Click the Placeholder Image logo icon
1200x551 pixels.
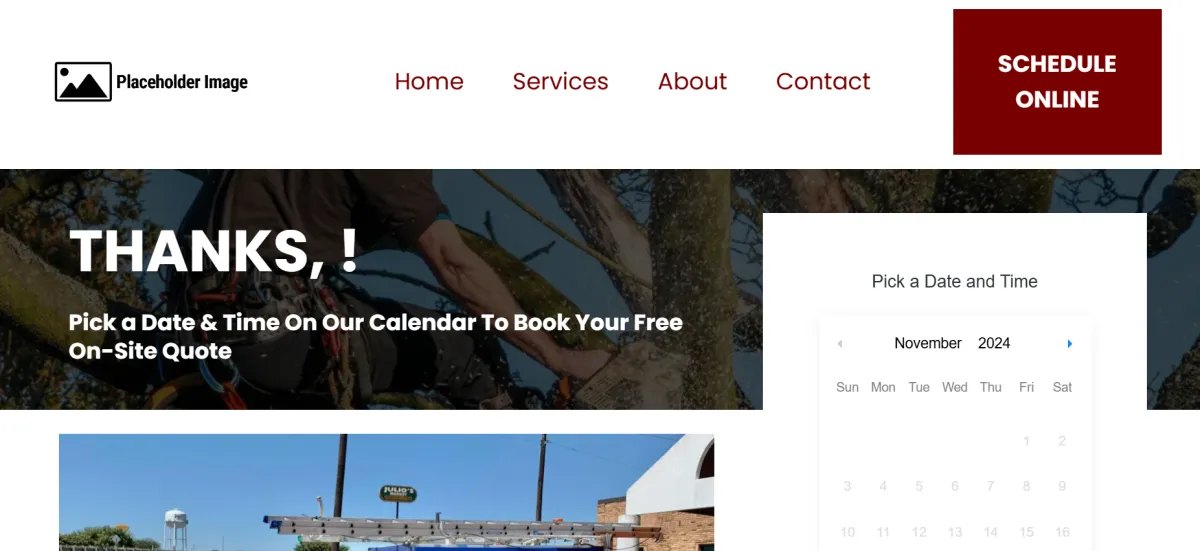(83, 82)
